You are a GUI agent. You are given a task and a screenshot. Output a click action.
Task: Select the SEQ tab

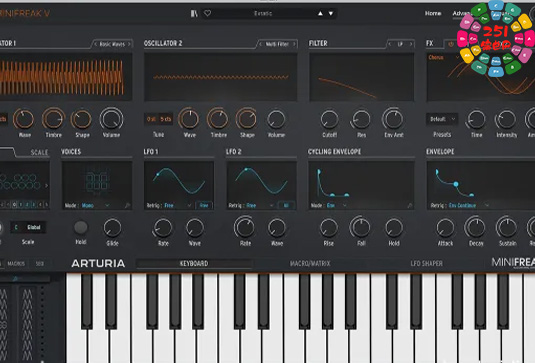[40, 264]
